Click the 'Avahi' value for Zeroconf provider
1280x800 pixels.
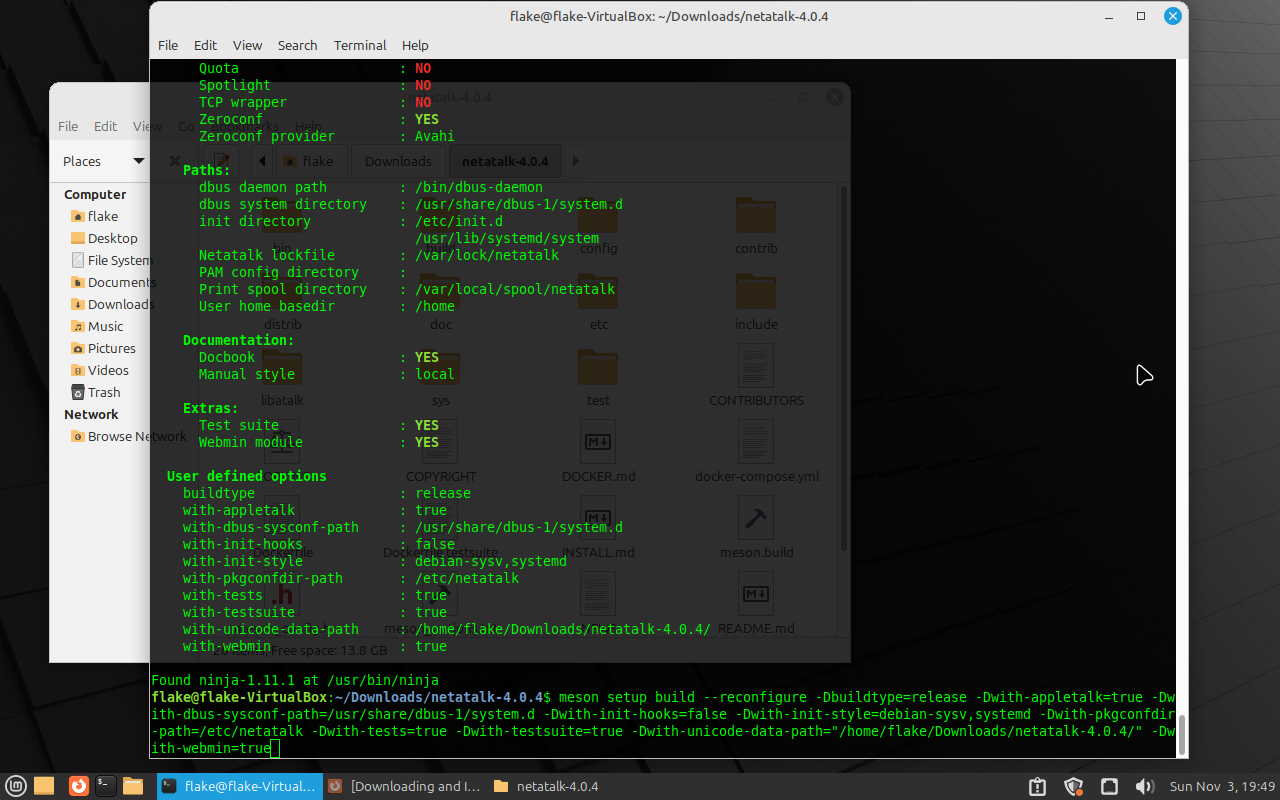pos(435,136)
